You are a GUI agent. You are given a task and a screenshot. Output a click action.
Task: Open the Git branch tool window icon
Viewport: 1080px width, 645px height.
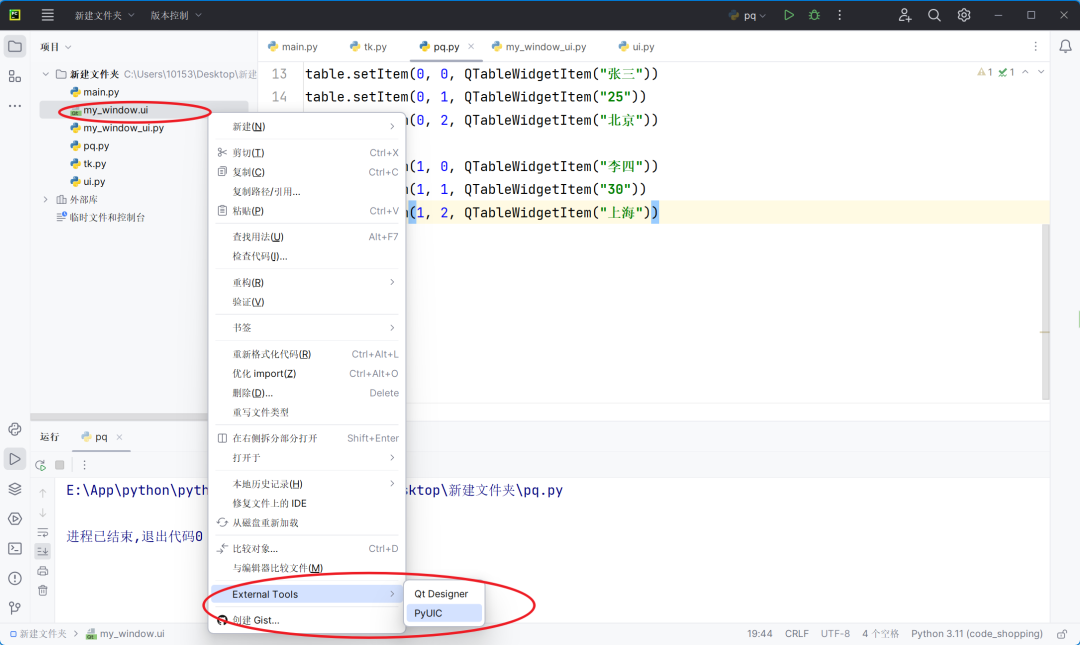coord(14,608)
